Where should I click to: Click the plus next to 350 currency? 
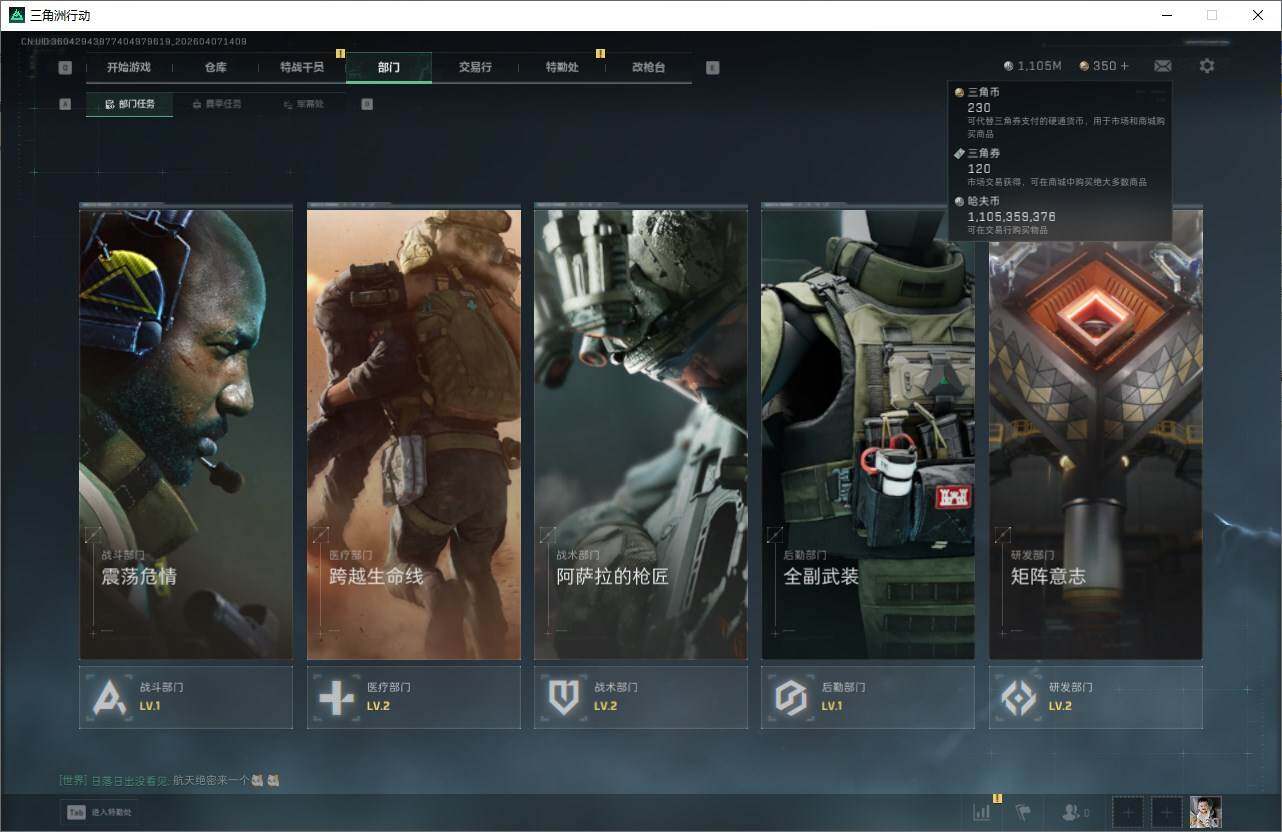1125,66
